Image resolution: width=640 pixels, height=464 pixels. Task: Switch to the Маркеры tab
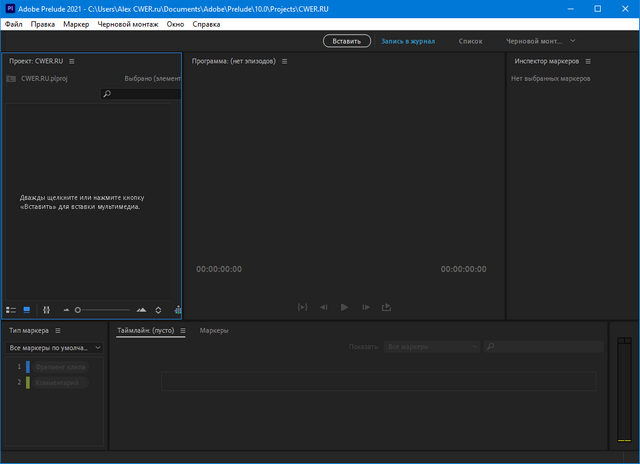click(x=214, y=330)
